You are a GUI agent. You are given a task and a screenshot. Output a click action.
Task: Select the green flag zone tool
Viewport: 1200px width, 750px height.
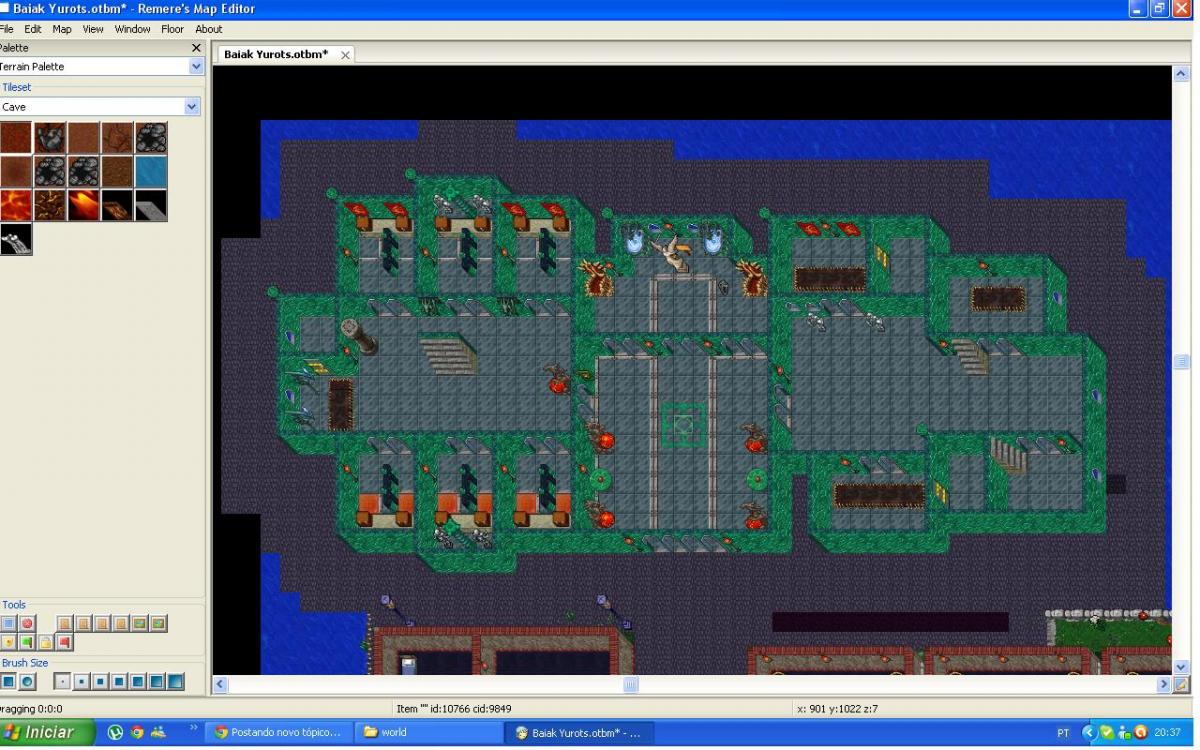27,642
